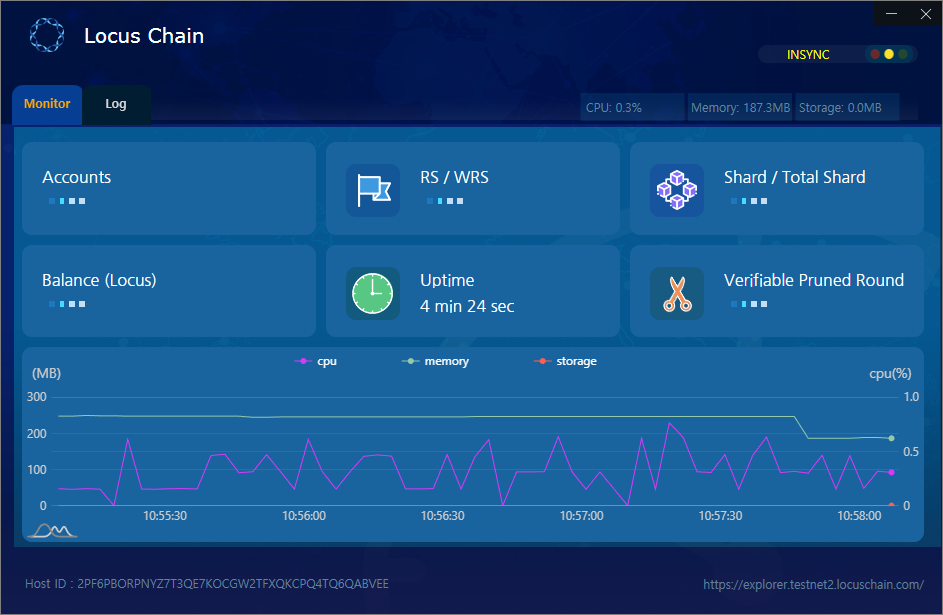Click the Shard cubes icon
The image size is (943, 615).
coord(677,190)
